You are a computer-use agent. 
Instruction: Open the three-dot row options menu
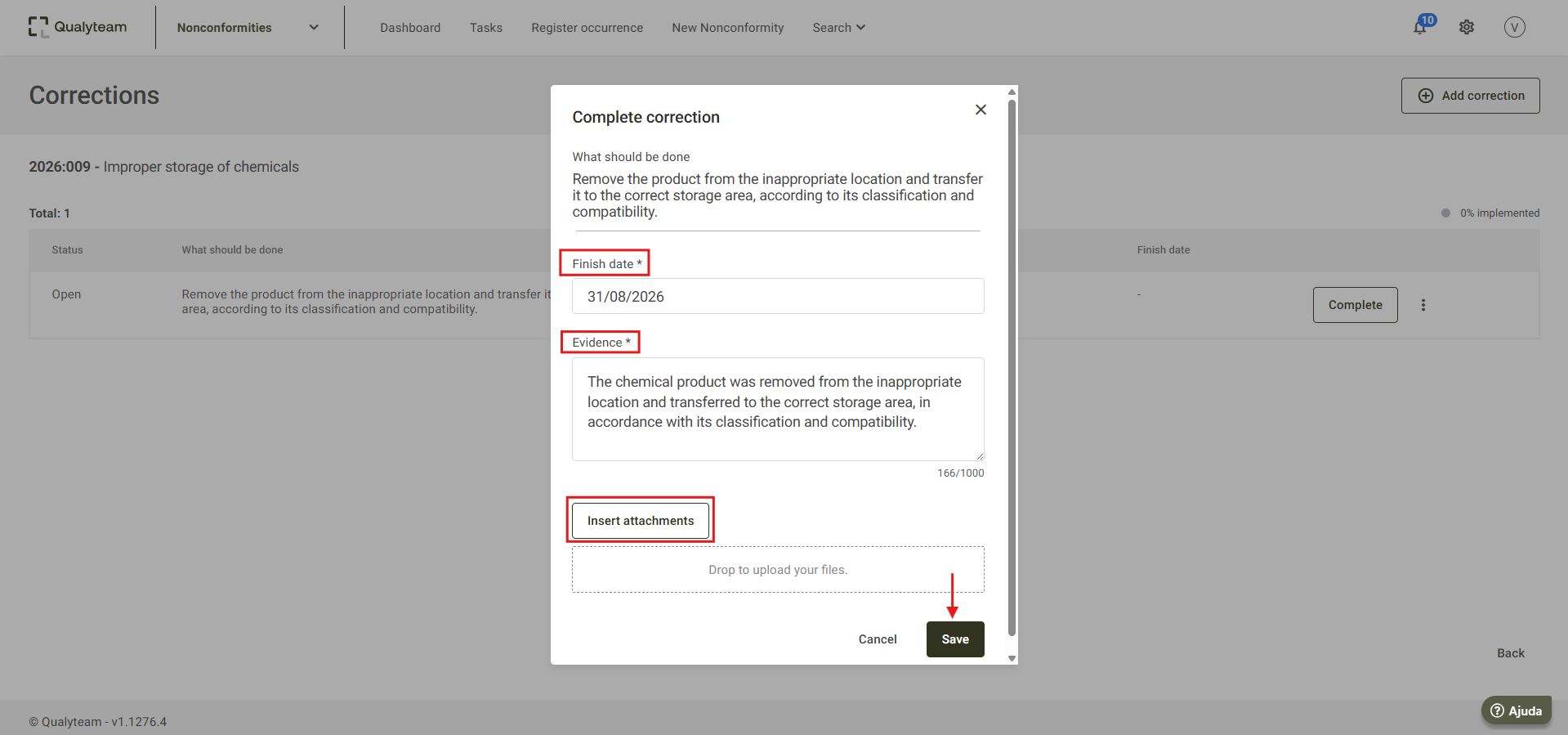1423,305
